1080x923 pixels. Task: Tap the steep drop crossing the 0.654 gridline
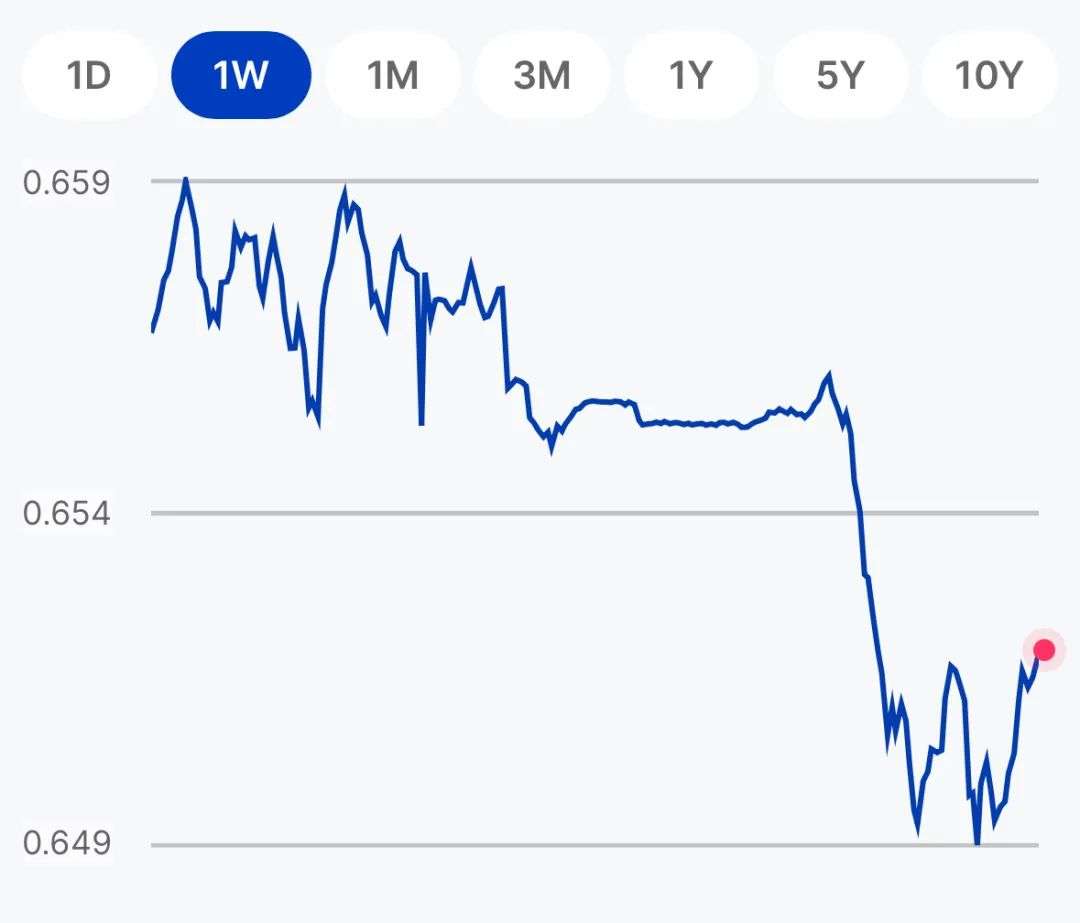click(x=860, y=512)
